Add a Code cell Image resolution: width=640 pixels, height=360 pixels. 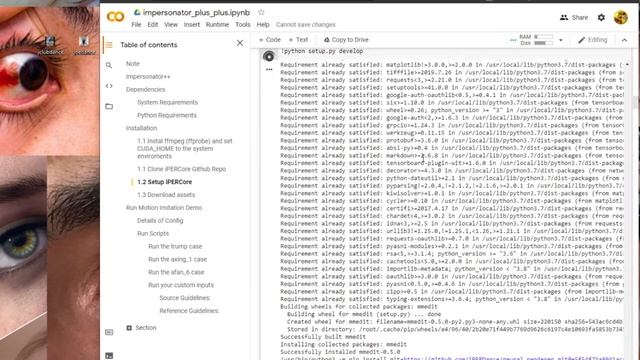(x=270, y=40)
